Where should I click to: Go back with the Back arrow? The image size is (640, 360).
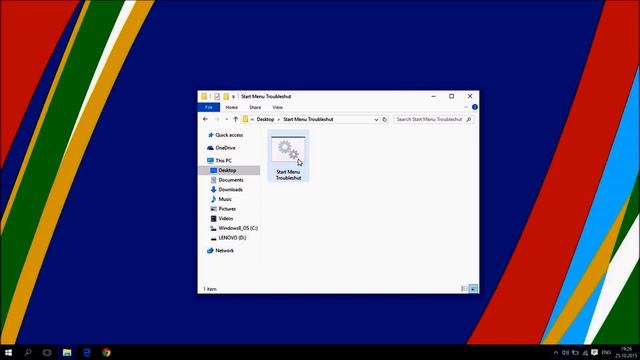click(205, 119)
